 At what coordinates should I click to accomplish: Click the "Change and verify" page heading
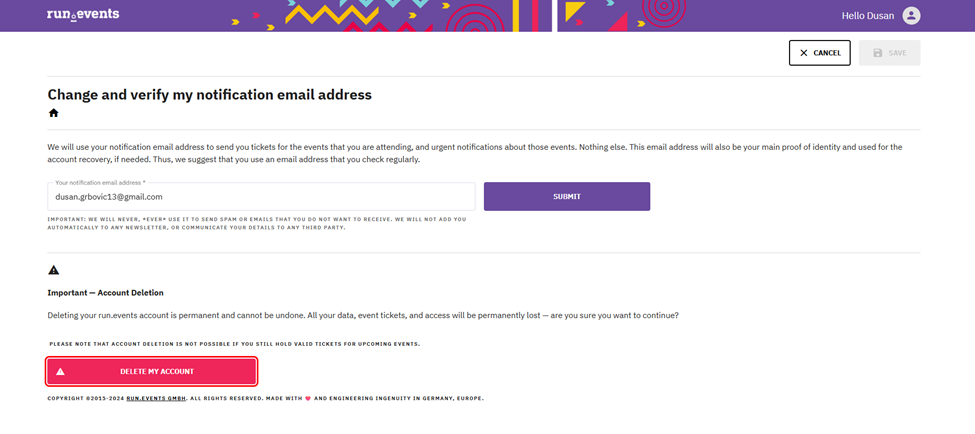click(209, 95)
